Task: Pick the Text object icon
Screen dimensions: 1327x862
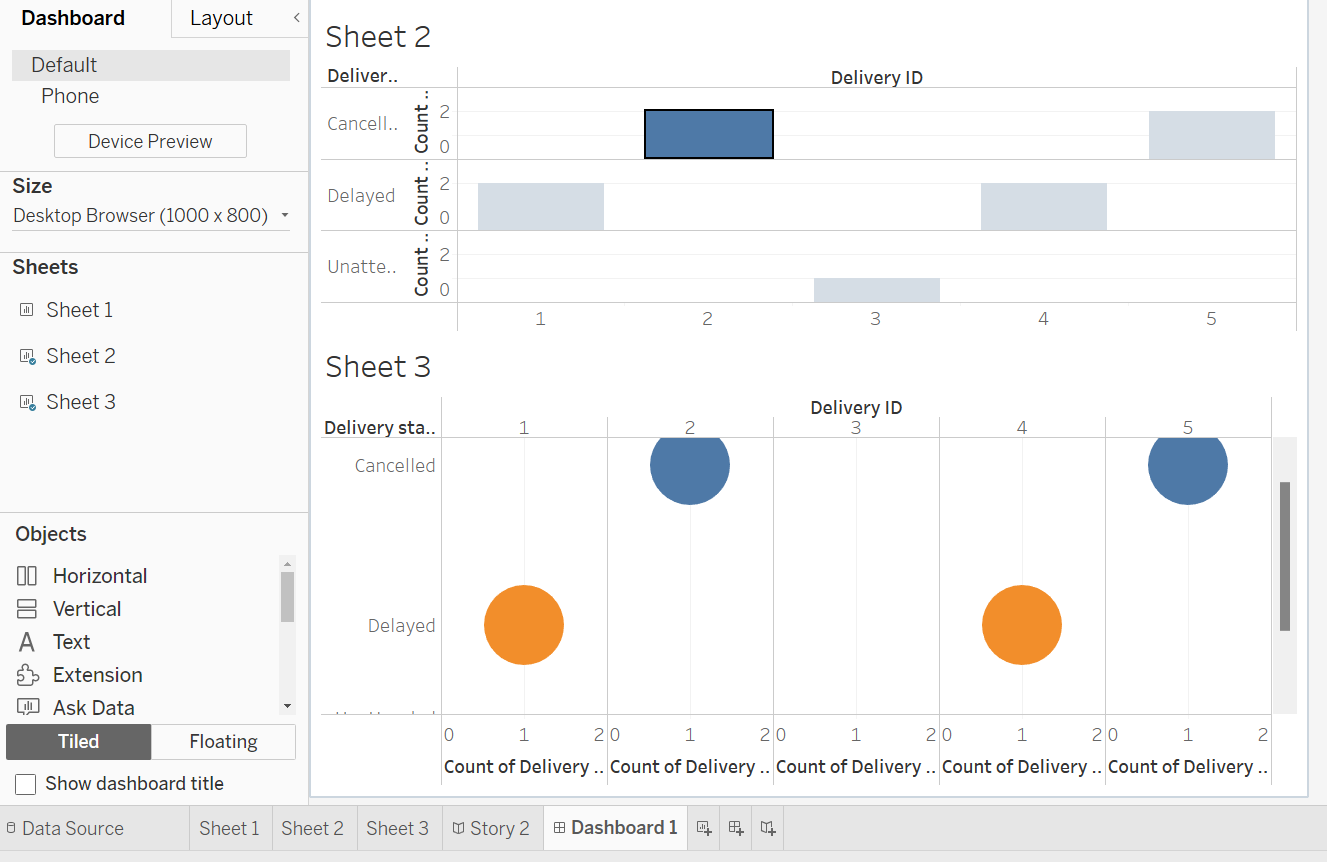Action: point(28,642)
